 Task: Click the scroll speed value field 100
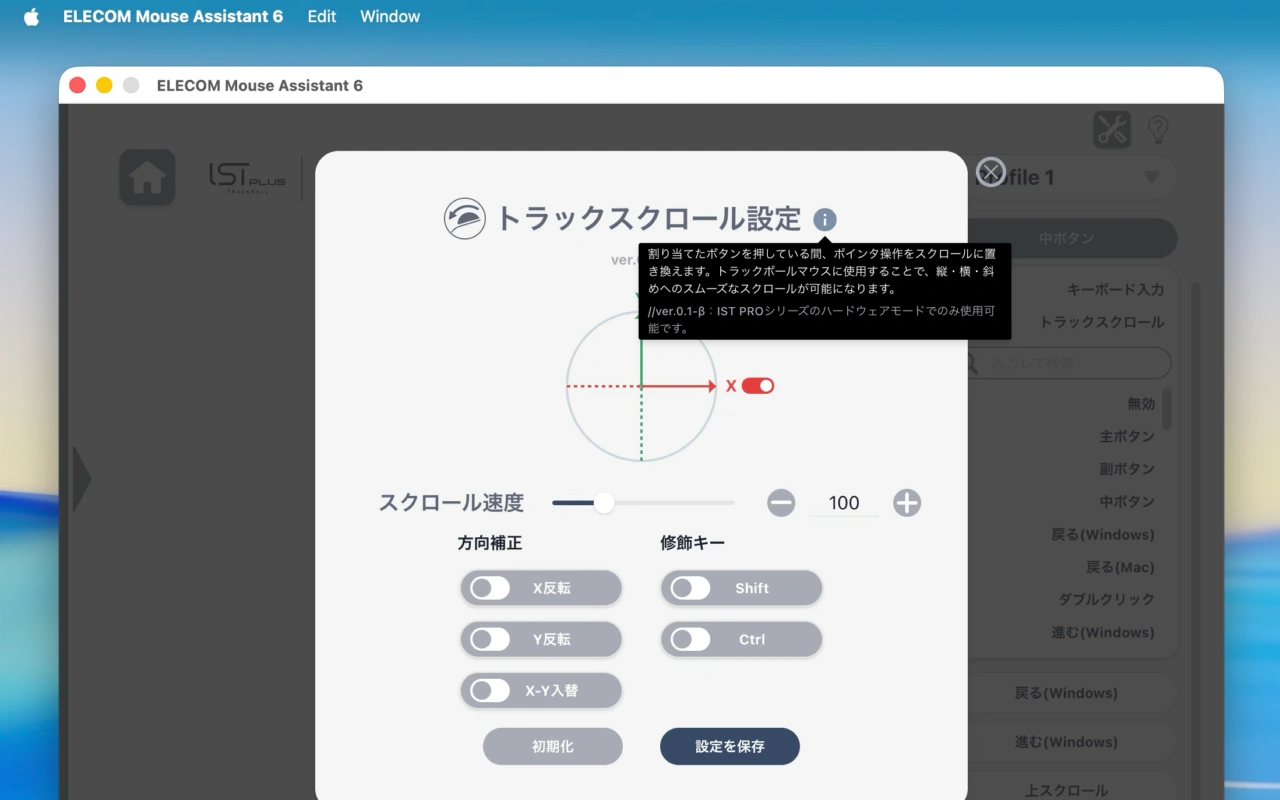coord(844,503)
